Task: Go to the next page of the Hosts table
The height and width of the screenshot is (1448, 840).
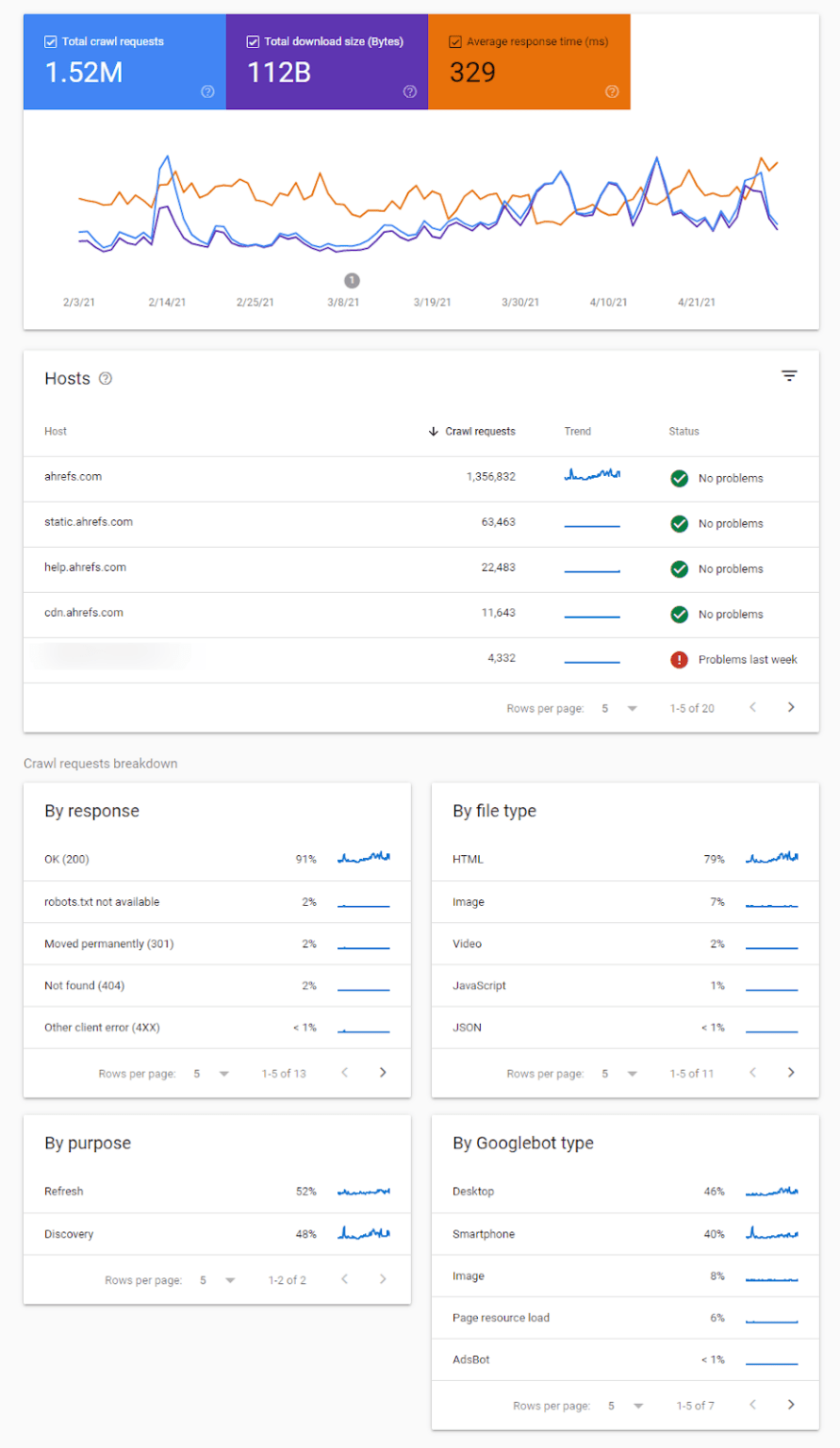Action: (x=792, y=707)
